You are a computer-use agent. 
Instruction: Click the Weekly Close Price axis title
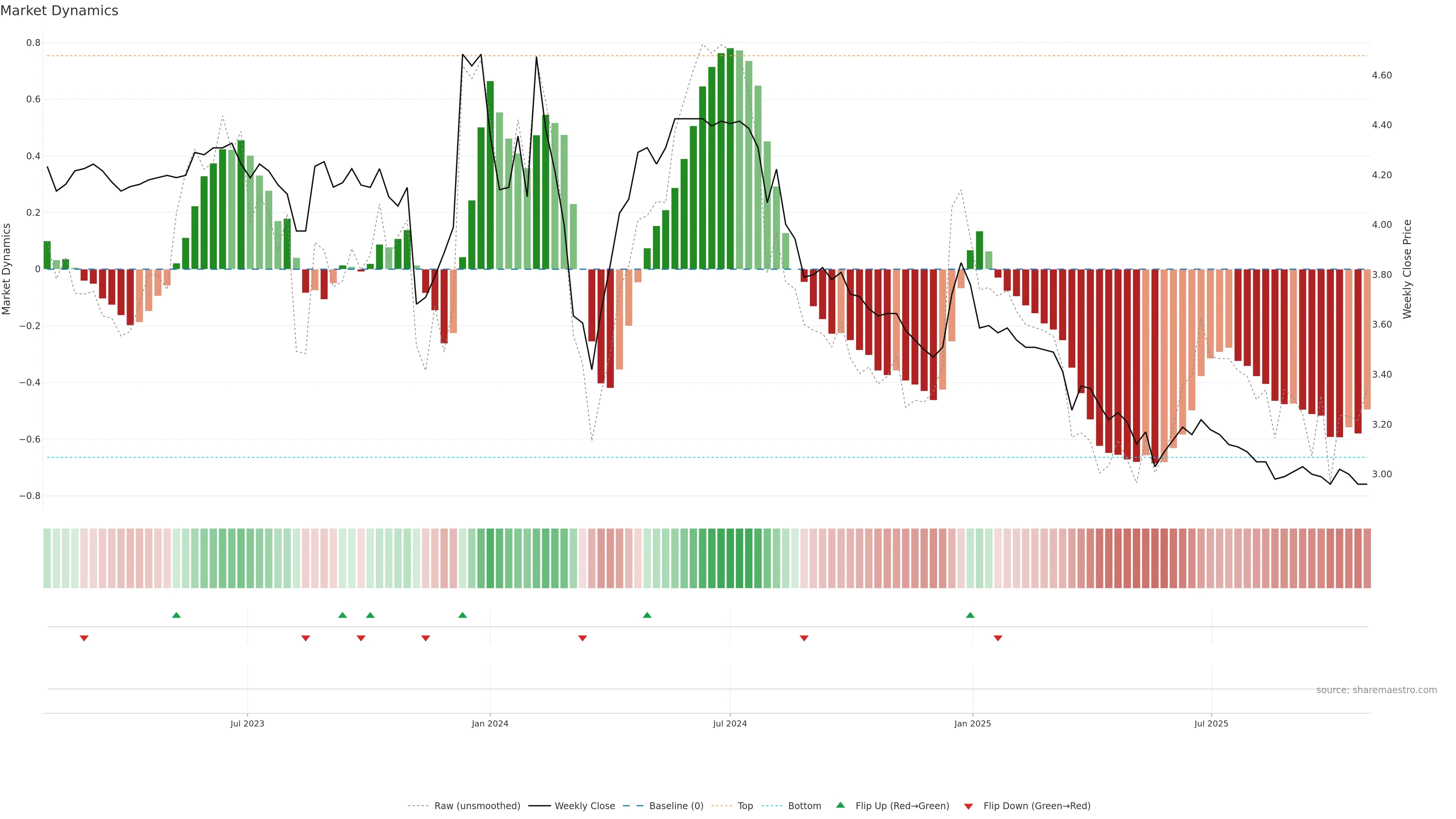[1407, 269]
